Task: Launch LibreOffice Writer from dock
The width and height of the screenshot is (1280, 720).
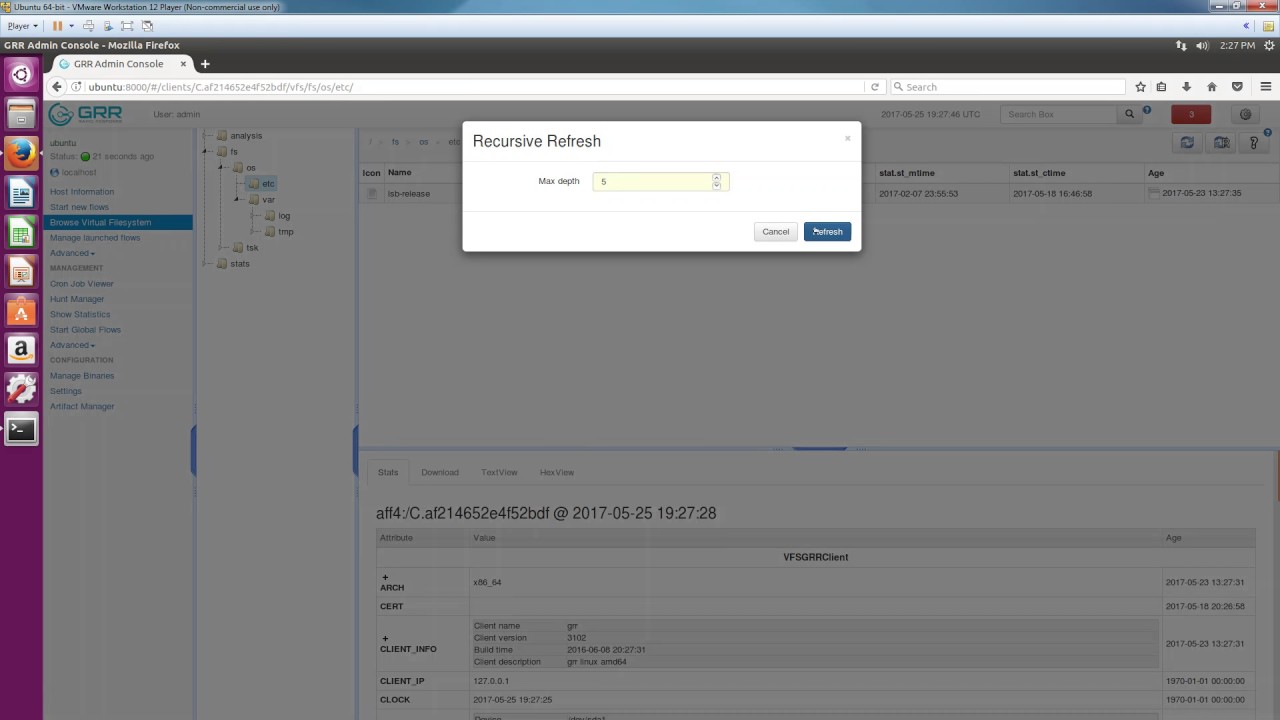Action: [x=21, y=192]
